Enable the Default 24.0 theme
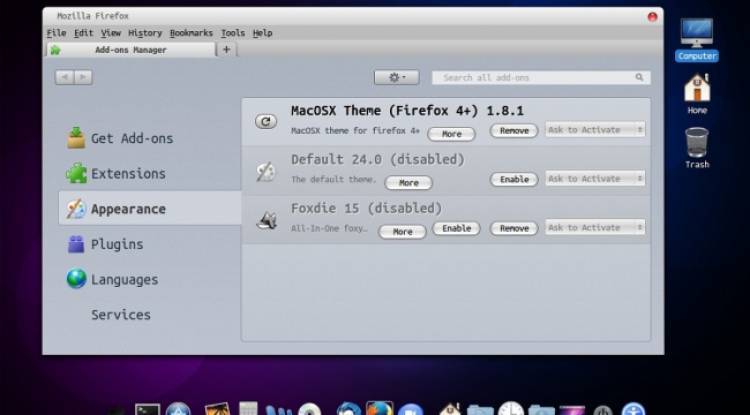 click(514, 179)
